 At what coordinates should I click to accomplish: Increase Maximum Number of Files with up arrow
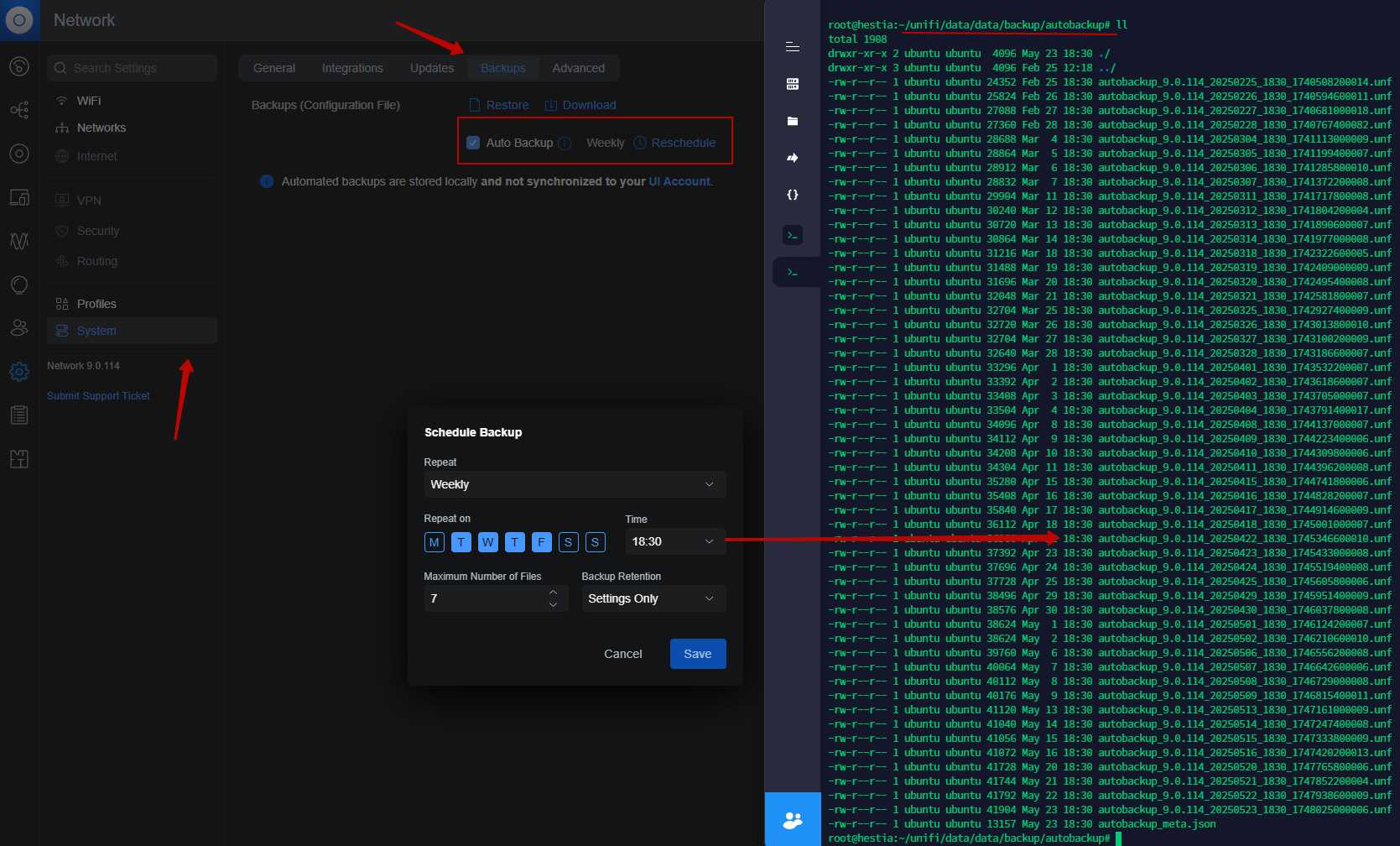click(x=553, y=593)
